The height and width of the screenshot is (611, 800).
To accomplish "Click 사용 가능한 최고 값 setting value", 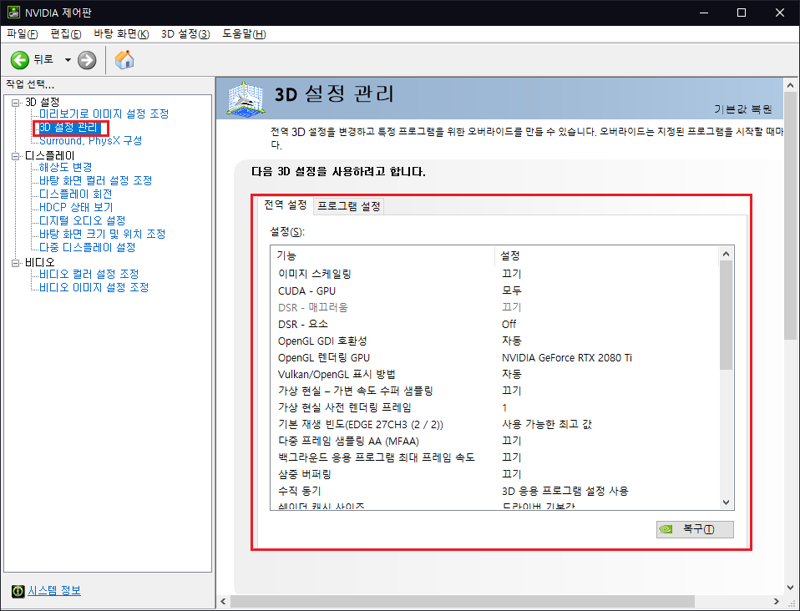I will pos(546,424).
